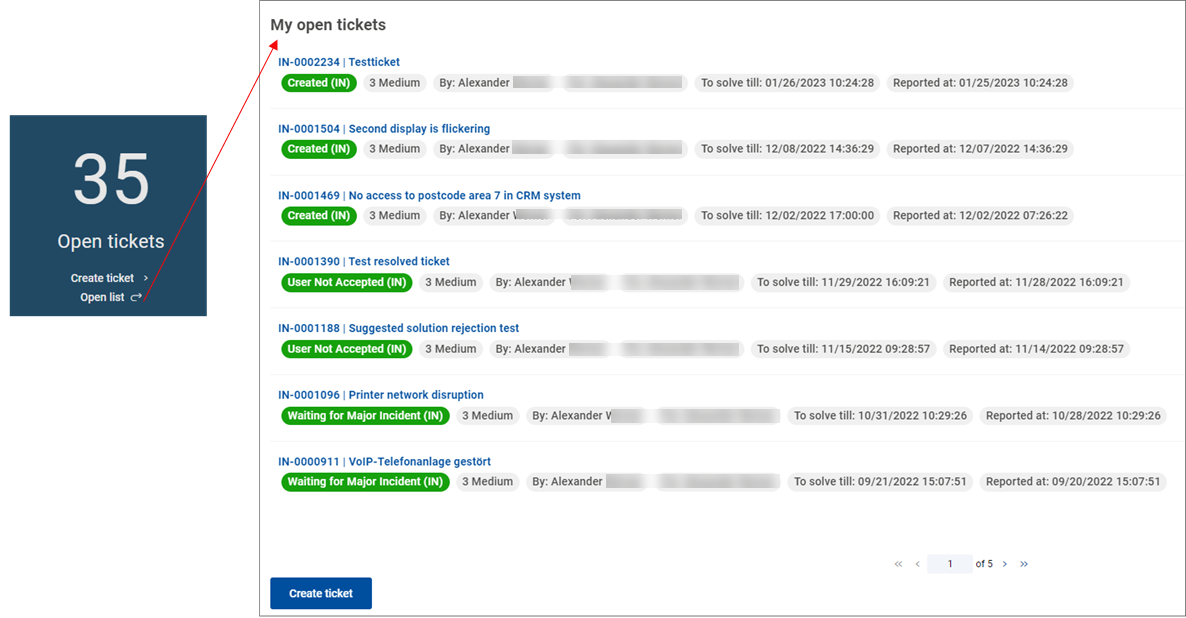Open the Second display is flickering ticket
This screenshot has height=618, width=1186.
click(384, 128)
